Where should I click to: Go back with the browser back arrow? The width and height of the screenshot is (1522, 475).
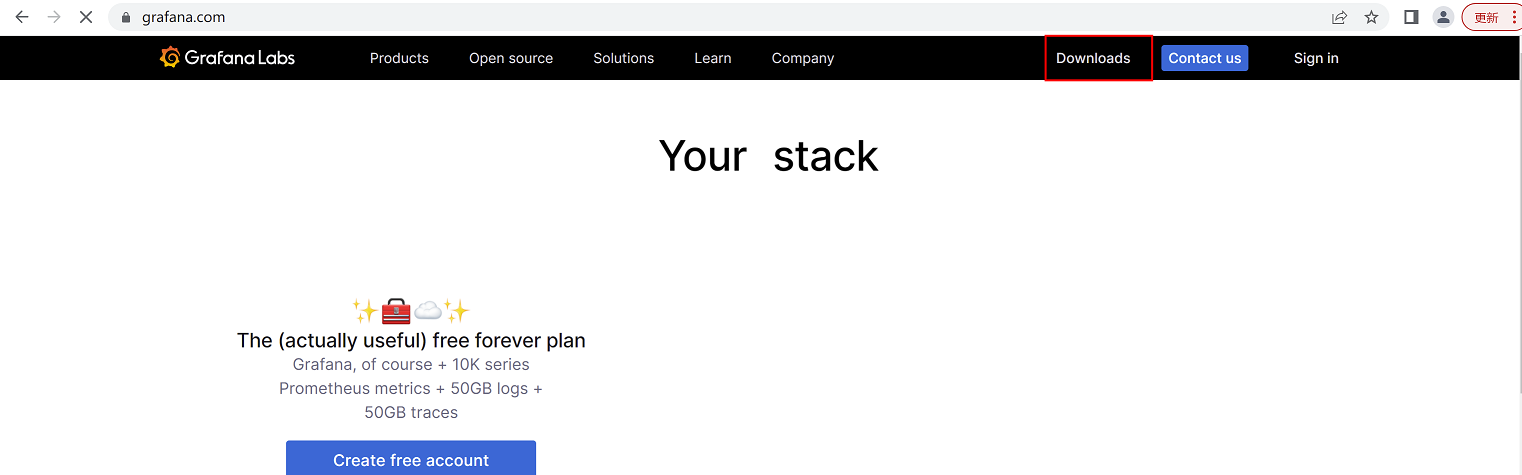click(22, 17)
